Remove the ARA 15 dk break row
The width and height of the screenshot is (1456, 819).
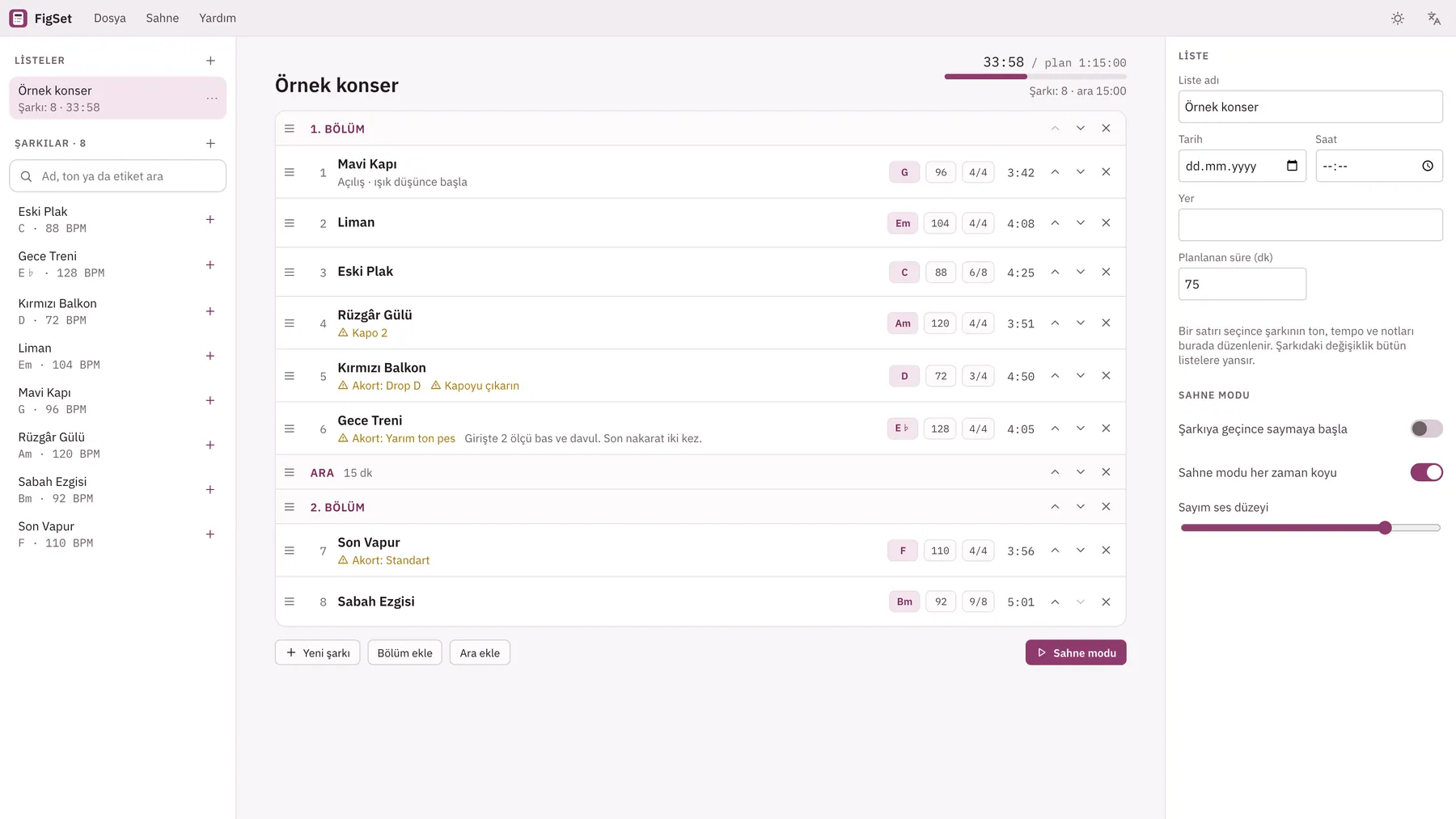[1106, 472]
